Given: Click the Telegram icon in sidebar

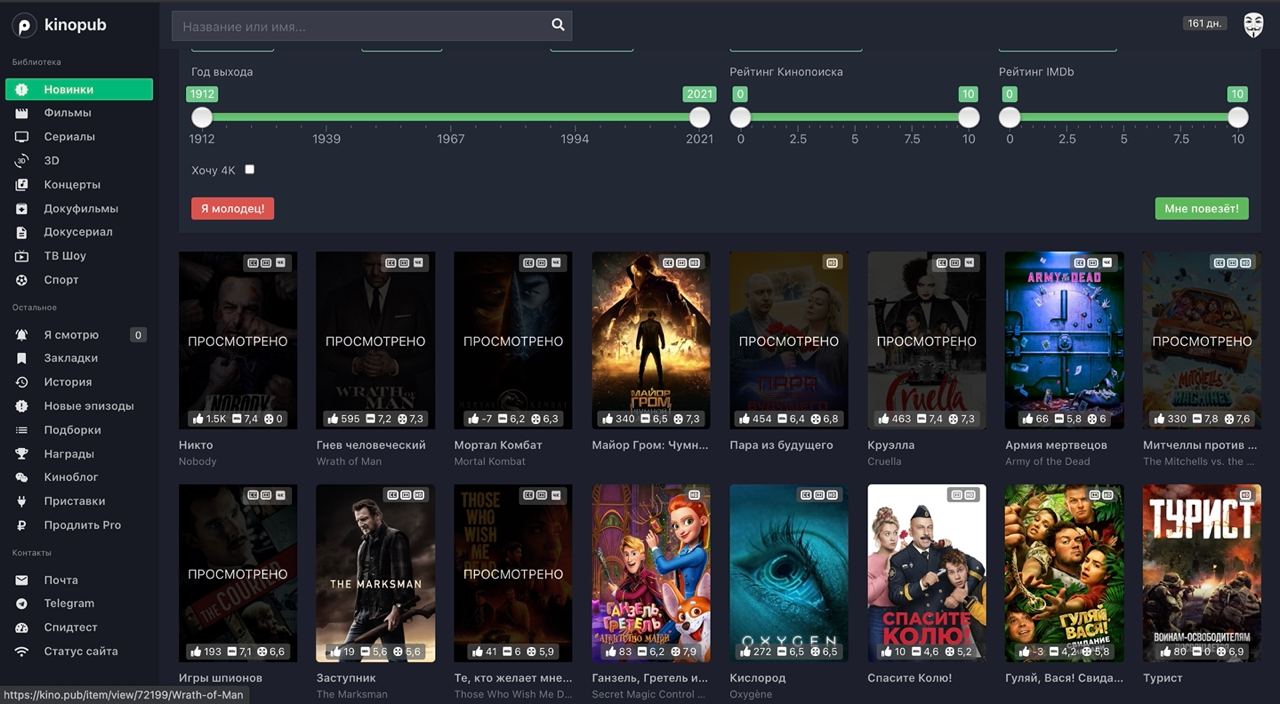Looking at the screenshot, I should tap(21, 603).
